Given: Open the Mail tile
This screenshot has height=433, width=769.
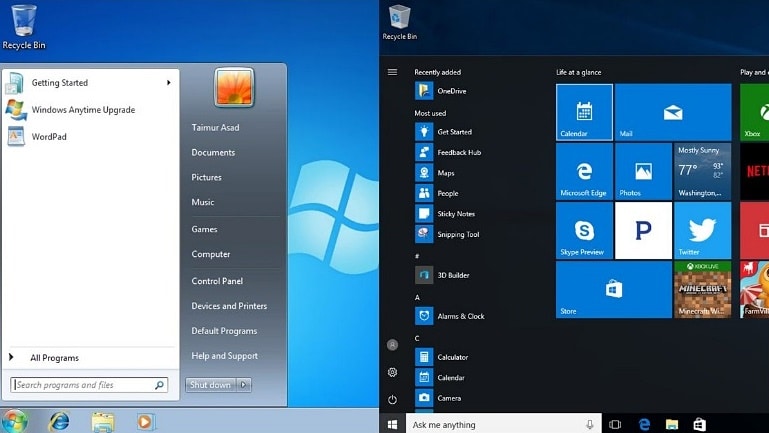Looking at the screenshot, I should (x=673, y=112).
